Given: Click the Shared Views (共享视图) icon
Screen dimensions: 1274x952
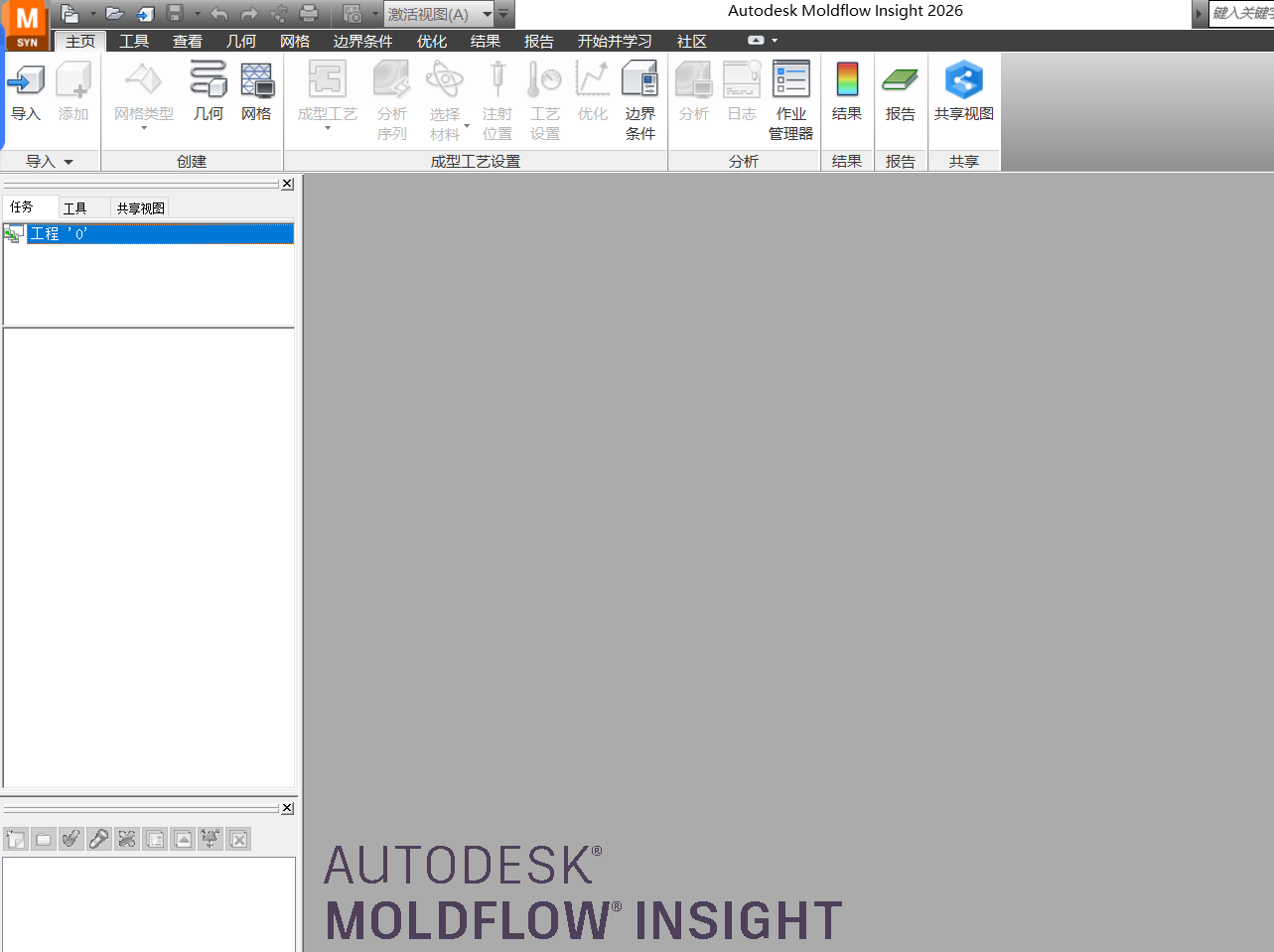Looking at the screenshot, I should 963,91.
